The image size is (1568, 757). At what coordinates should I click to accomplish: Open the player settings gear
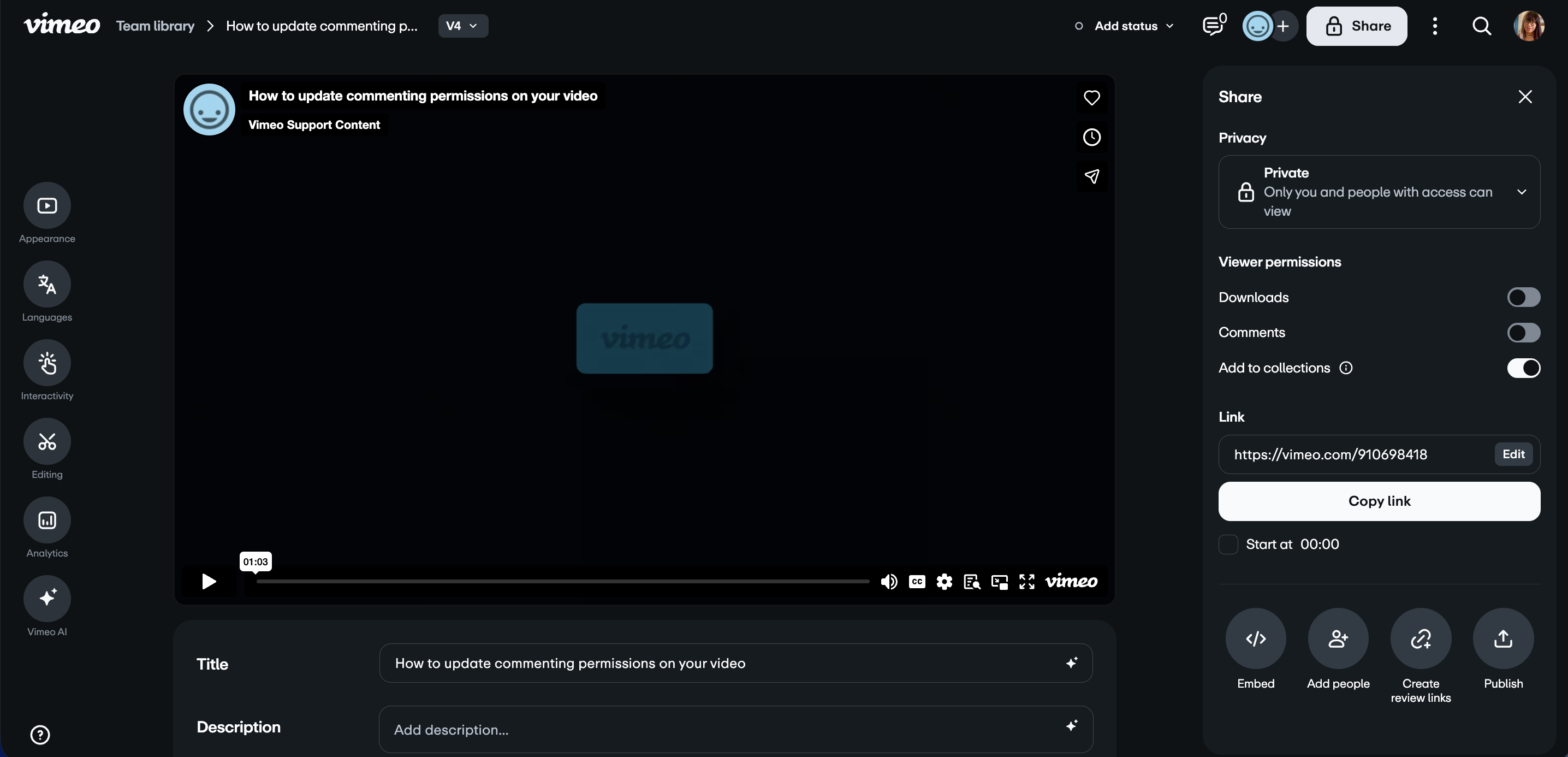[944, 582]
